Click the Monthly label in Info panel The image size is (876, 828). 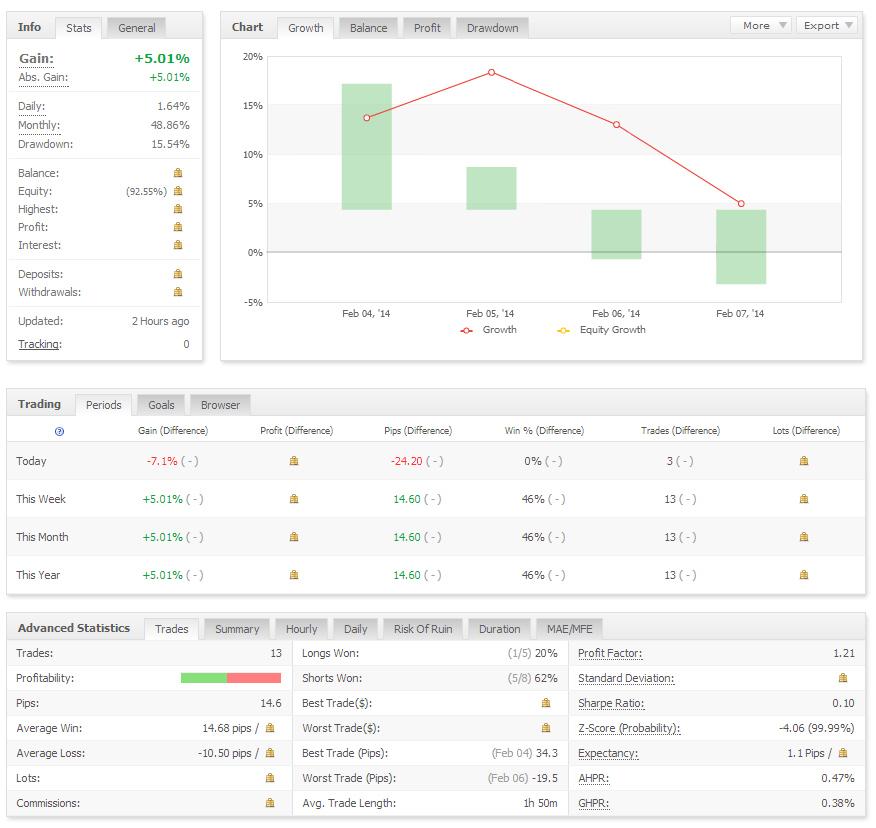pyautogui.click(x=39, y=125)
